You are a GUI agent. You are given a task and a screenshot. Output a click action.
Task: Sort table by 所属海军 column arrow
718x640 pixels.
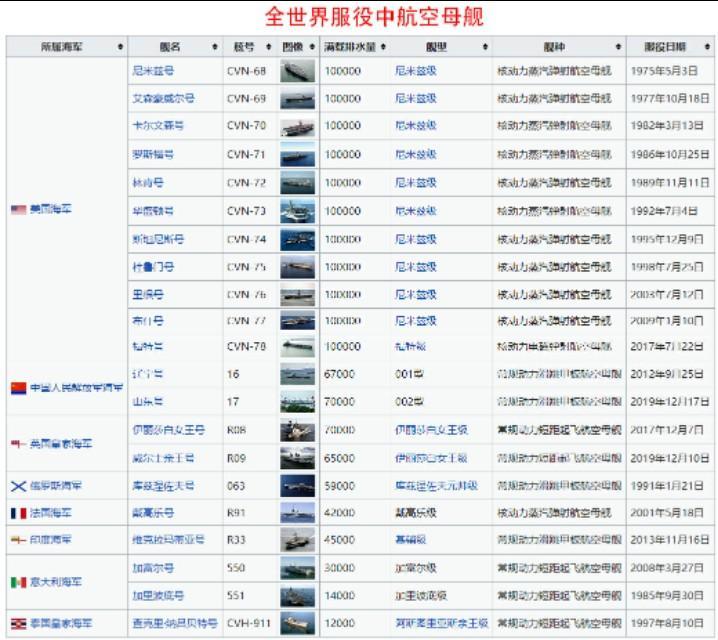120,47
